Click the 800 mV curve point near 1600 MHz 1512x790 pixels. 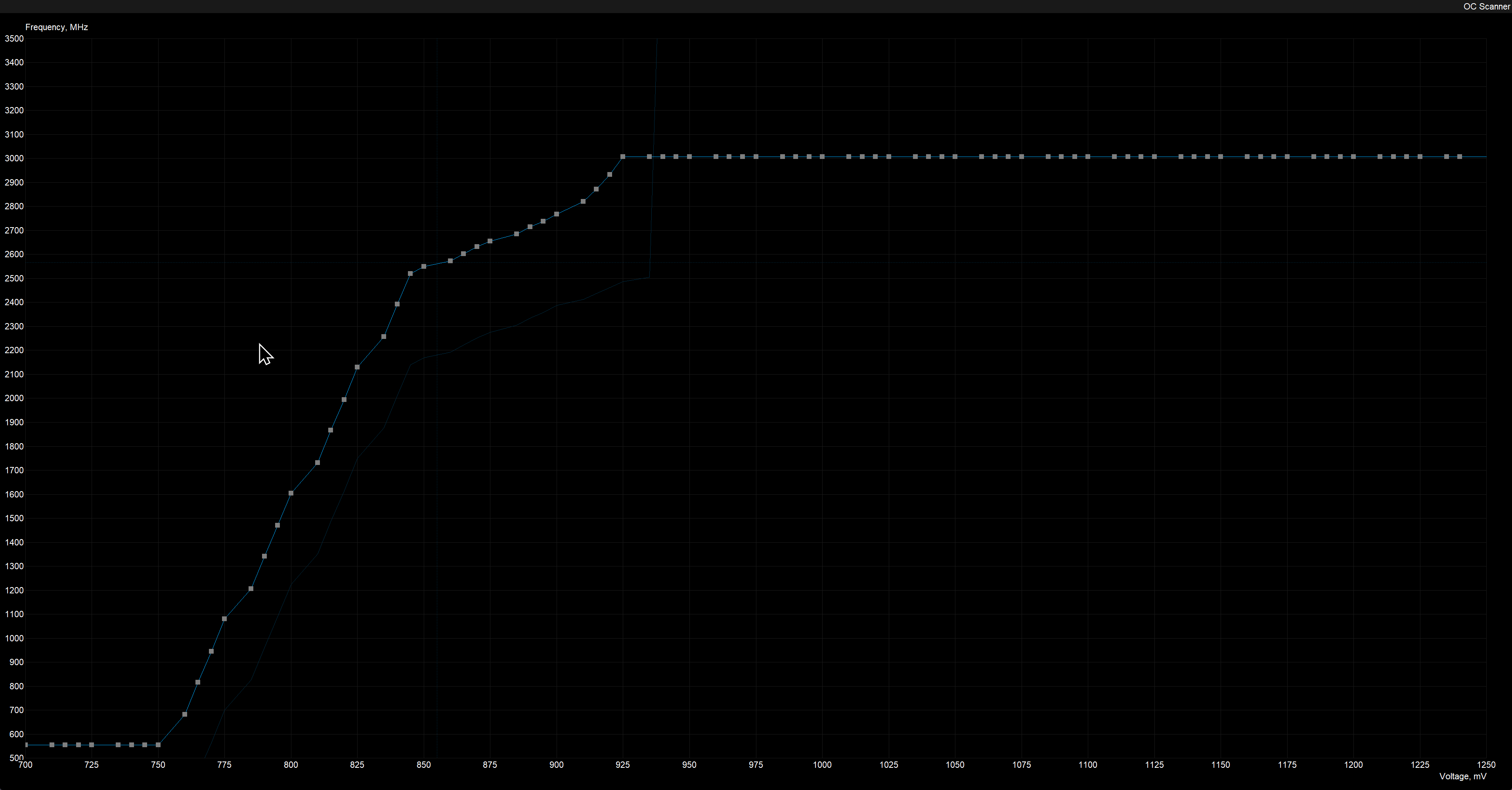click(x=291, y=493)
